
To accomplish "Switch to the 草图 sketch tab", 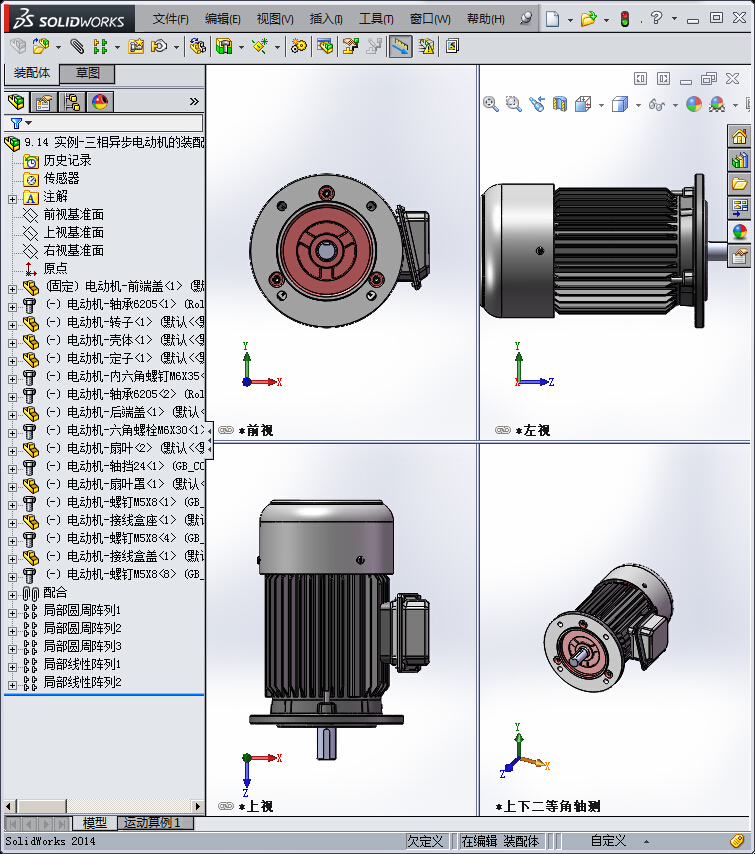I will pyautogui.click(x=87, y=73).
